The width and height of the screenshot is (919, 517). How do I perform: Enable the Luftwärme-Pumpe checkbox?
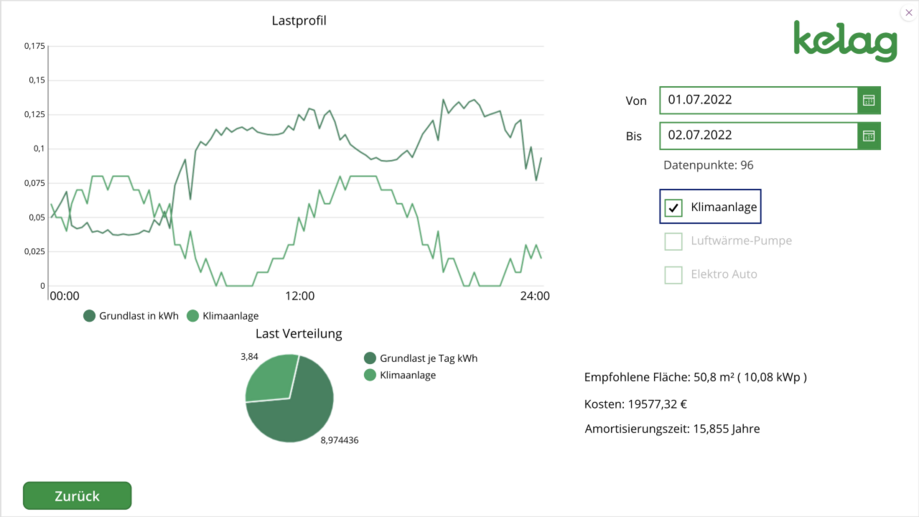point(674,241)
